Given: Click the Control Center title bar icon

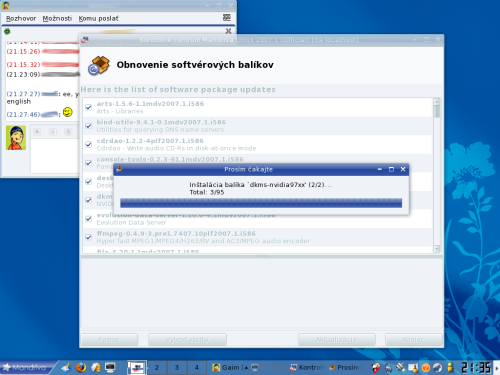Looking at the screenshot, I should 85,40.
